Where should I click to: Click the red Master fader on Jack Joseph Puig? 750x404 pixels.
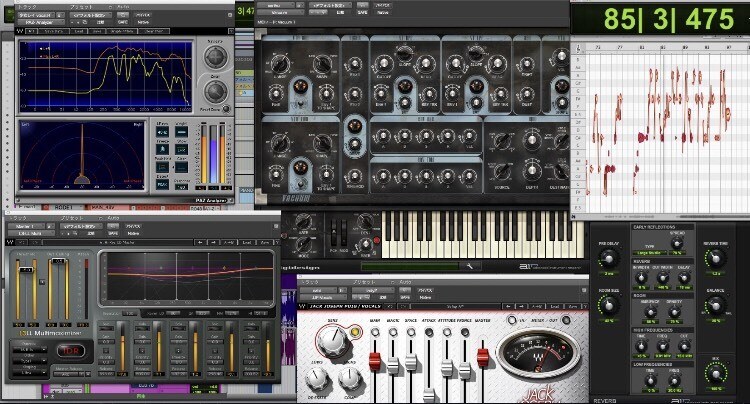tap(483, 358)
